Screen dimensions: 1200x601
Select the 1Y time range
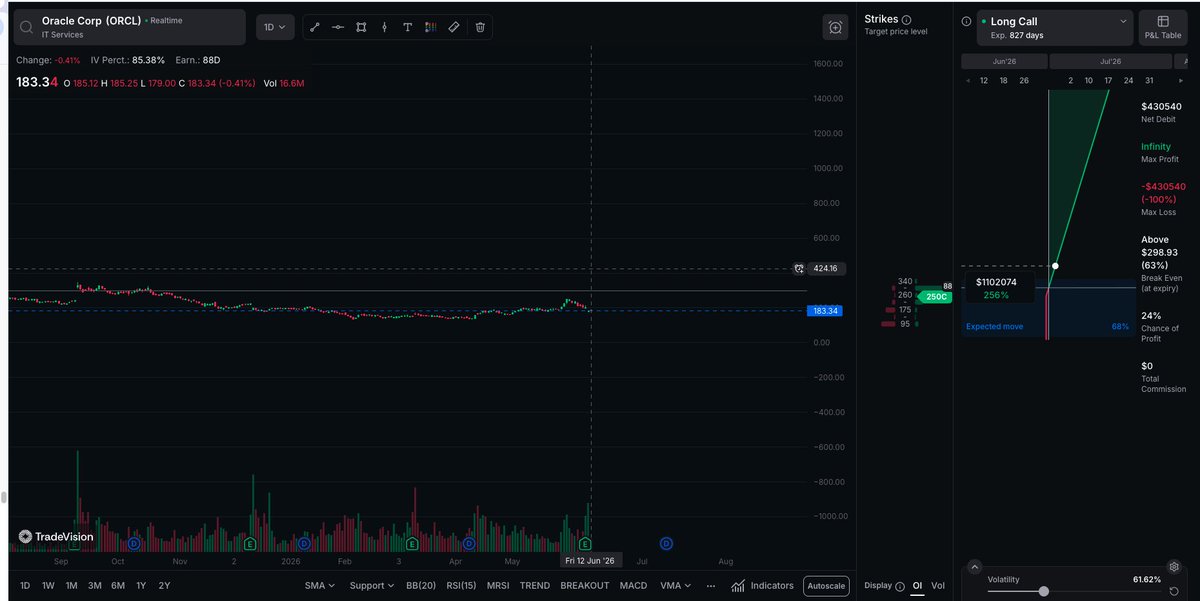[x=141, y=586]
